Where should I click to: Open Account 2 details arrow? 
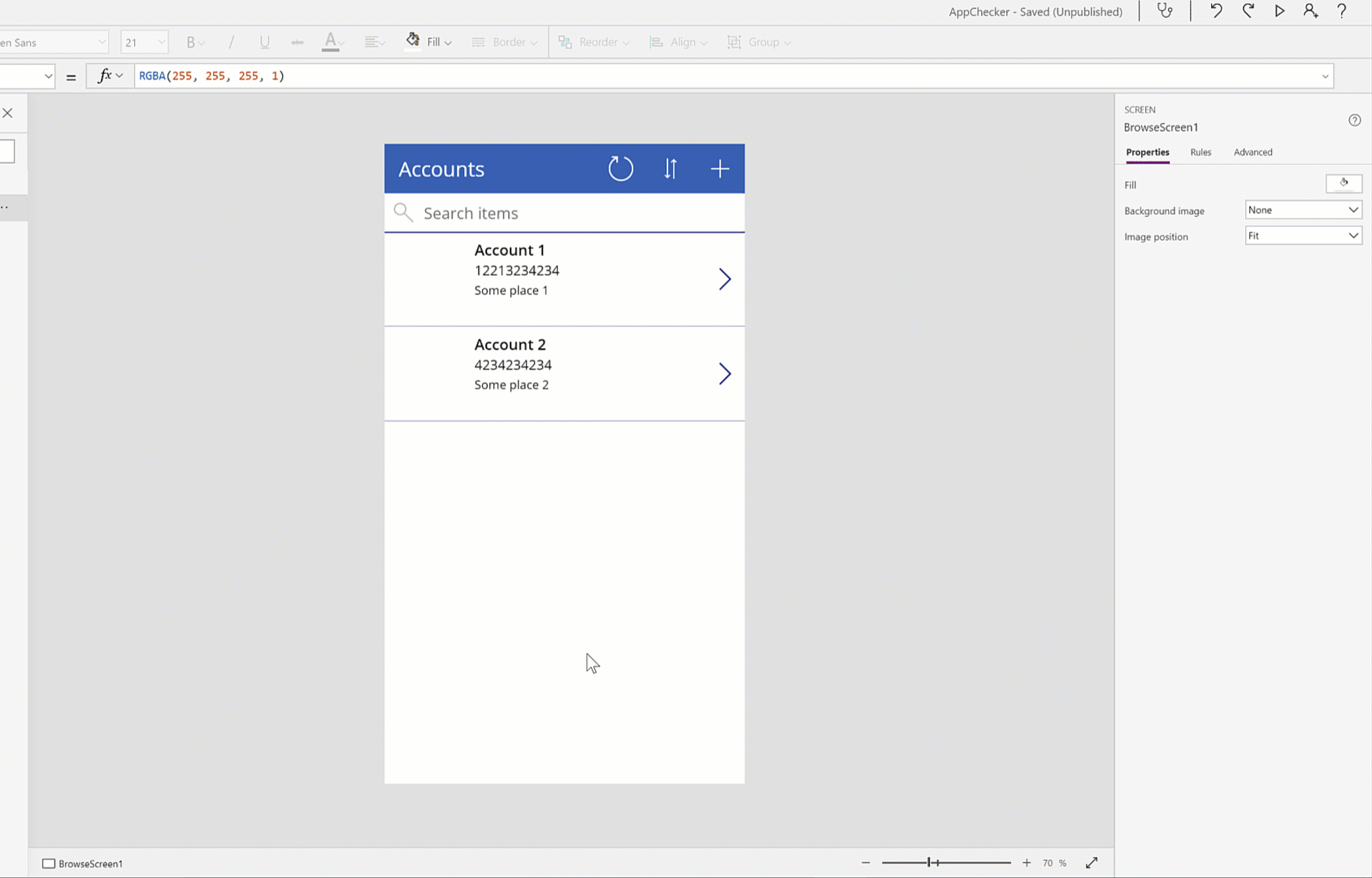[724, 374]
